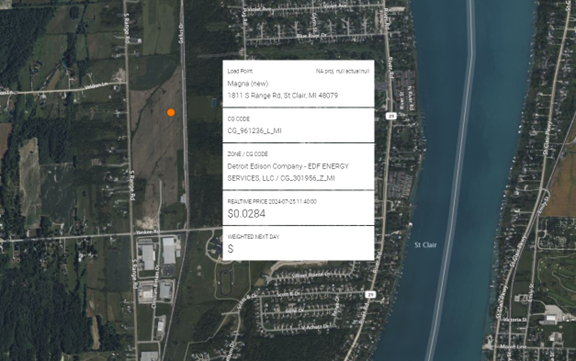Screen dimensions: 576x361
Task: Click the N4 proj null actual null text
Action: [x=342, y=71]
